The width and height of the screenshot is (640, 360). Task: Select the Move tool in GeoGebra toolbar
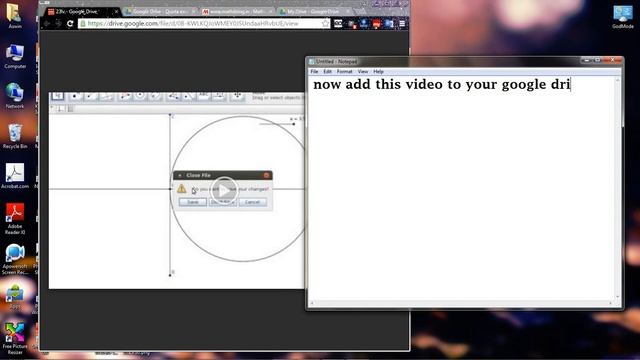[58, 96]
